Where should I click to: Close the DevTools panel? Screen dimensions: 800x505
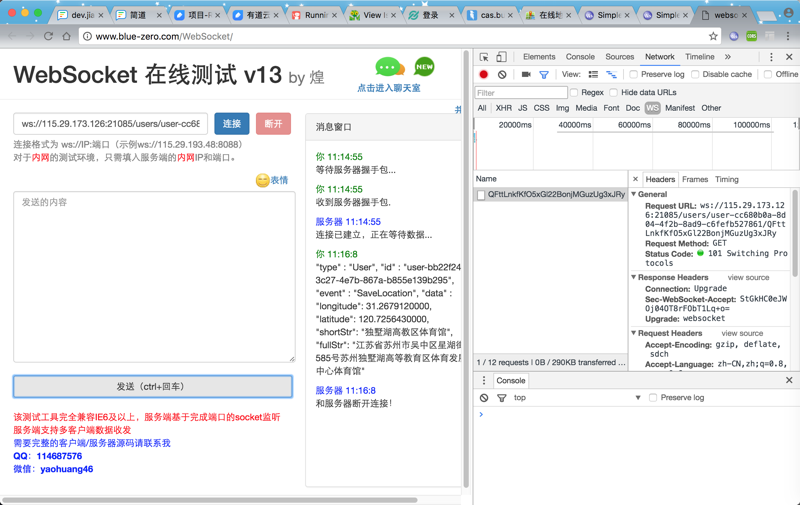[789, 57]
